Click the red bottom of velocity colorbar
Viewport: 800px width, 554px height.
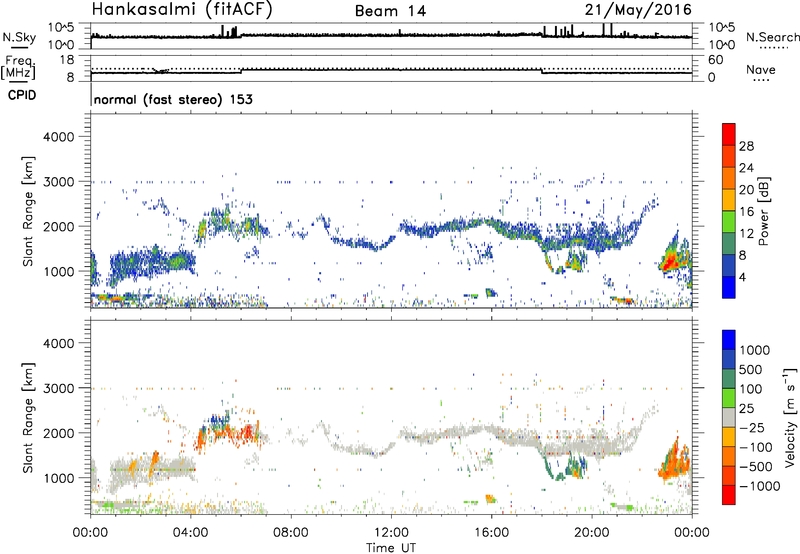tap(729, 495)
